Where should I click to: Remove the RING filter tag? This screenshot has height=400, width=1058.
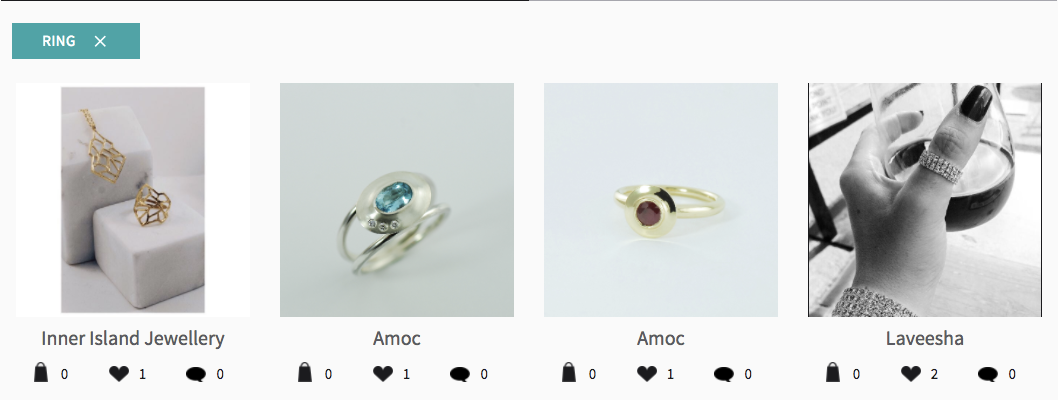(x=100, y=41)
